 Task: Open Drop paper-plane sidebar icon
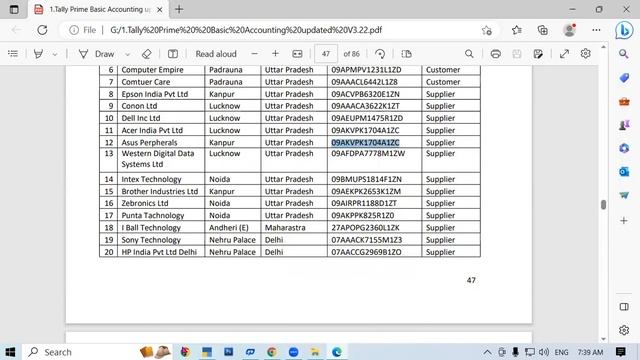point(624,196)
